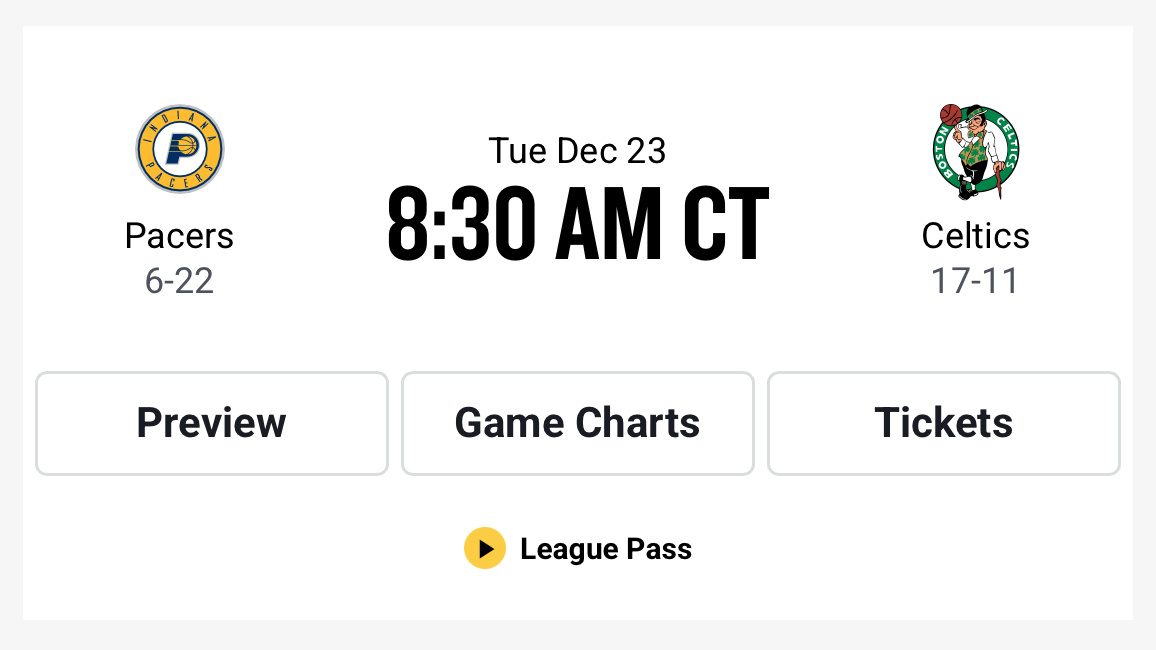Open the game Preview
1156x650 pixels.
coord(211,423)
